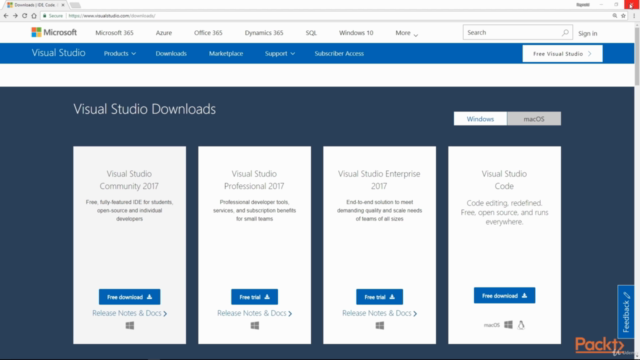The image size is (640, 360).
Task: Open Dynamics 365 menu item
Action: [264, 33]
